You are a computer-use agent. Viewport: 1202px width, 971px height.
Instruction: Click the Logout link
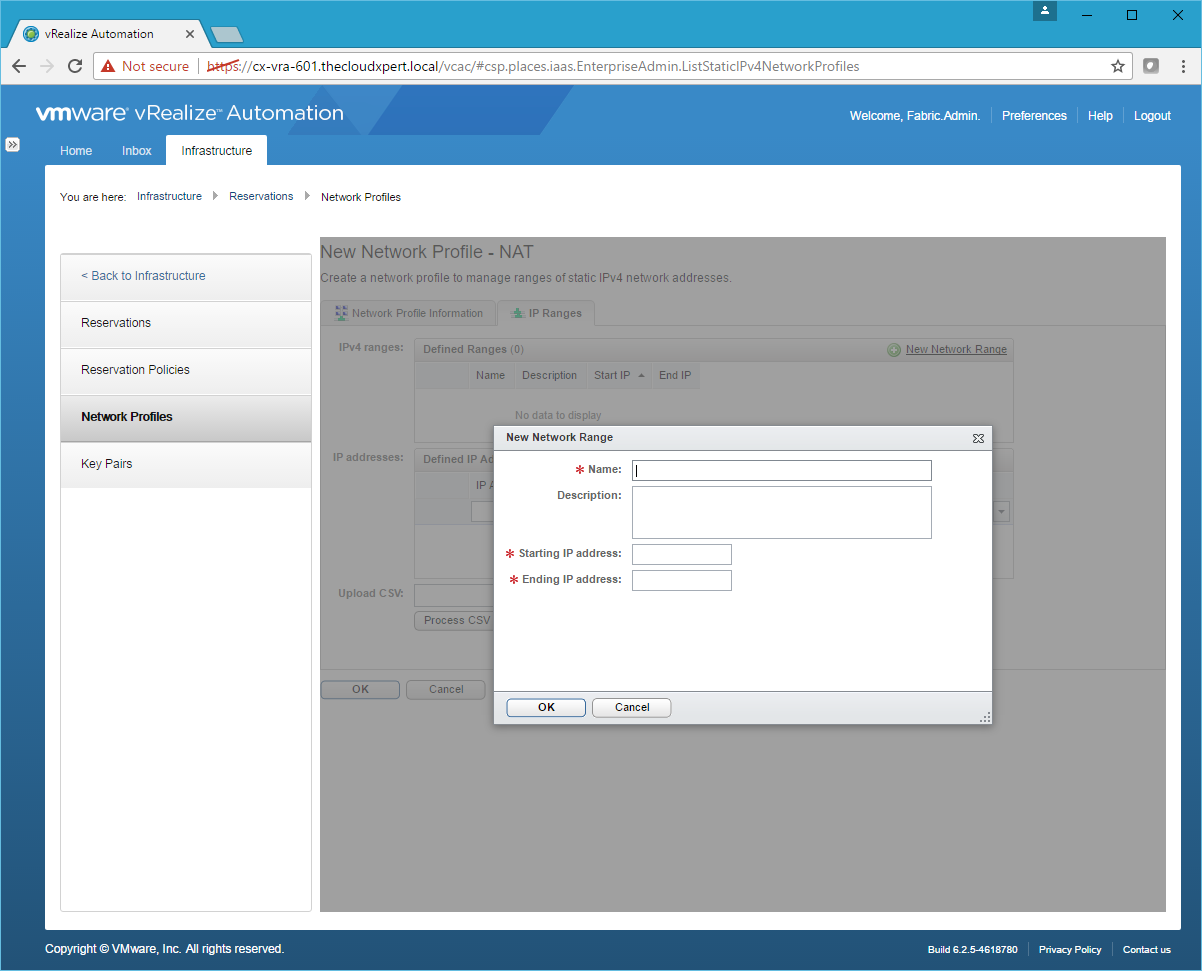click(1152, 116)
